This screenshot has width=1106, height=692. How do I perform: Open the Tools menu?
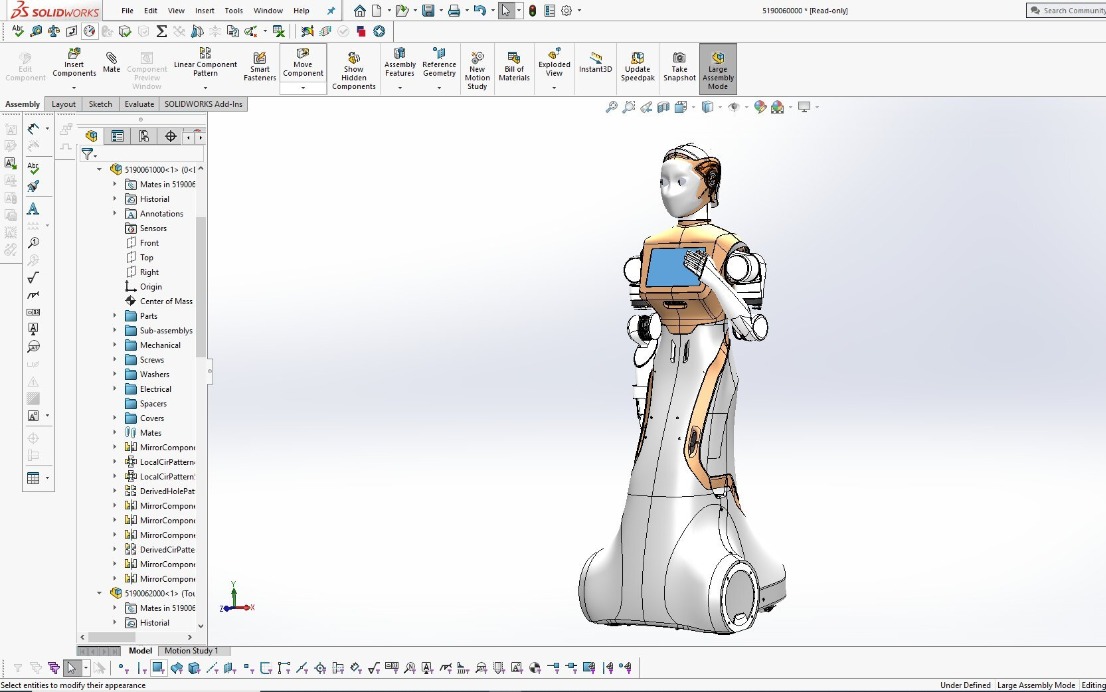coord(233,10)
